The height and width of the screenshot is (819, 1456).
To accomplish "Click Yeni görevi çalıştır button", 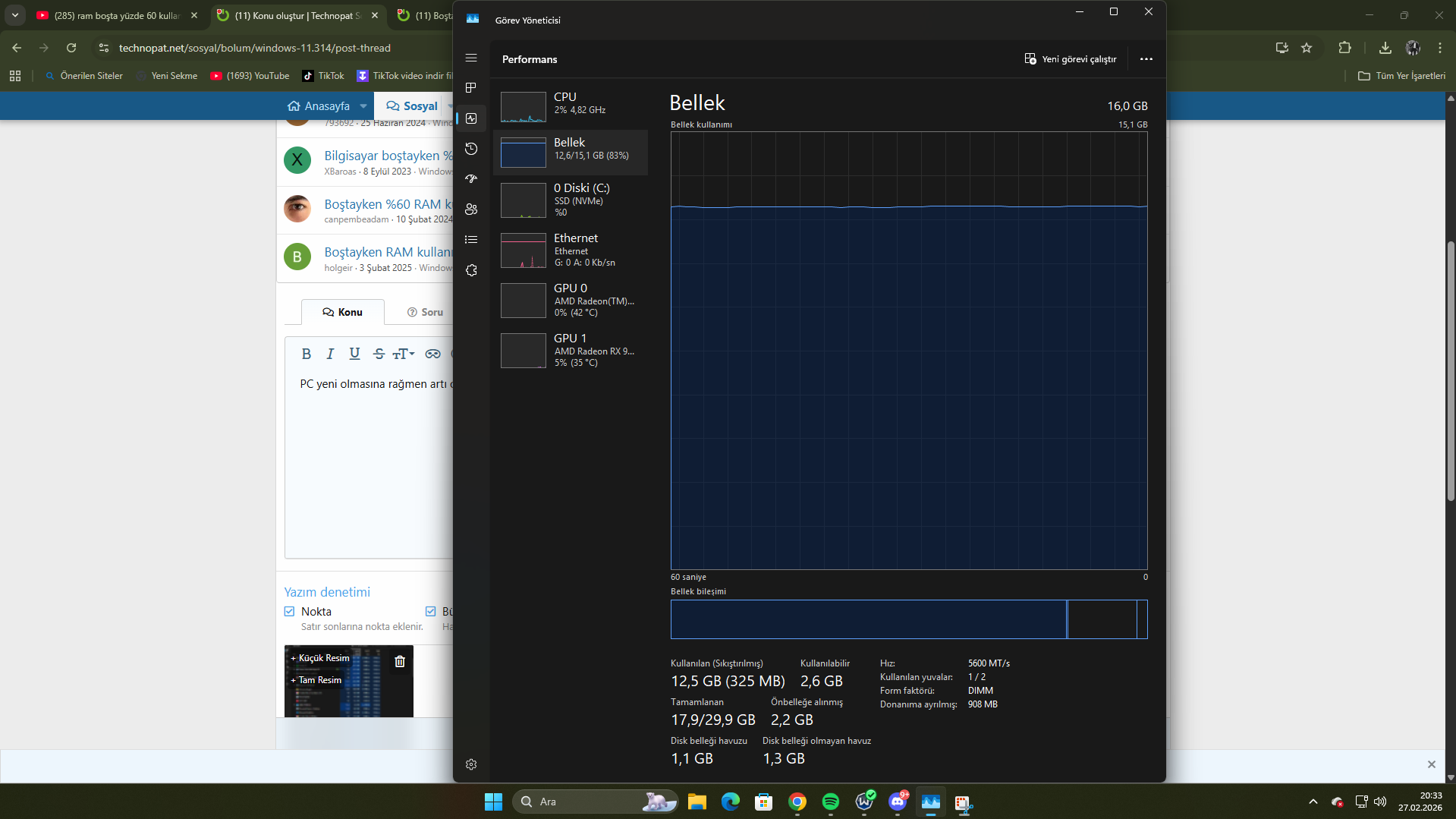I will (x=1071, y=59).
